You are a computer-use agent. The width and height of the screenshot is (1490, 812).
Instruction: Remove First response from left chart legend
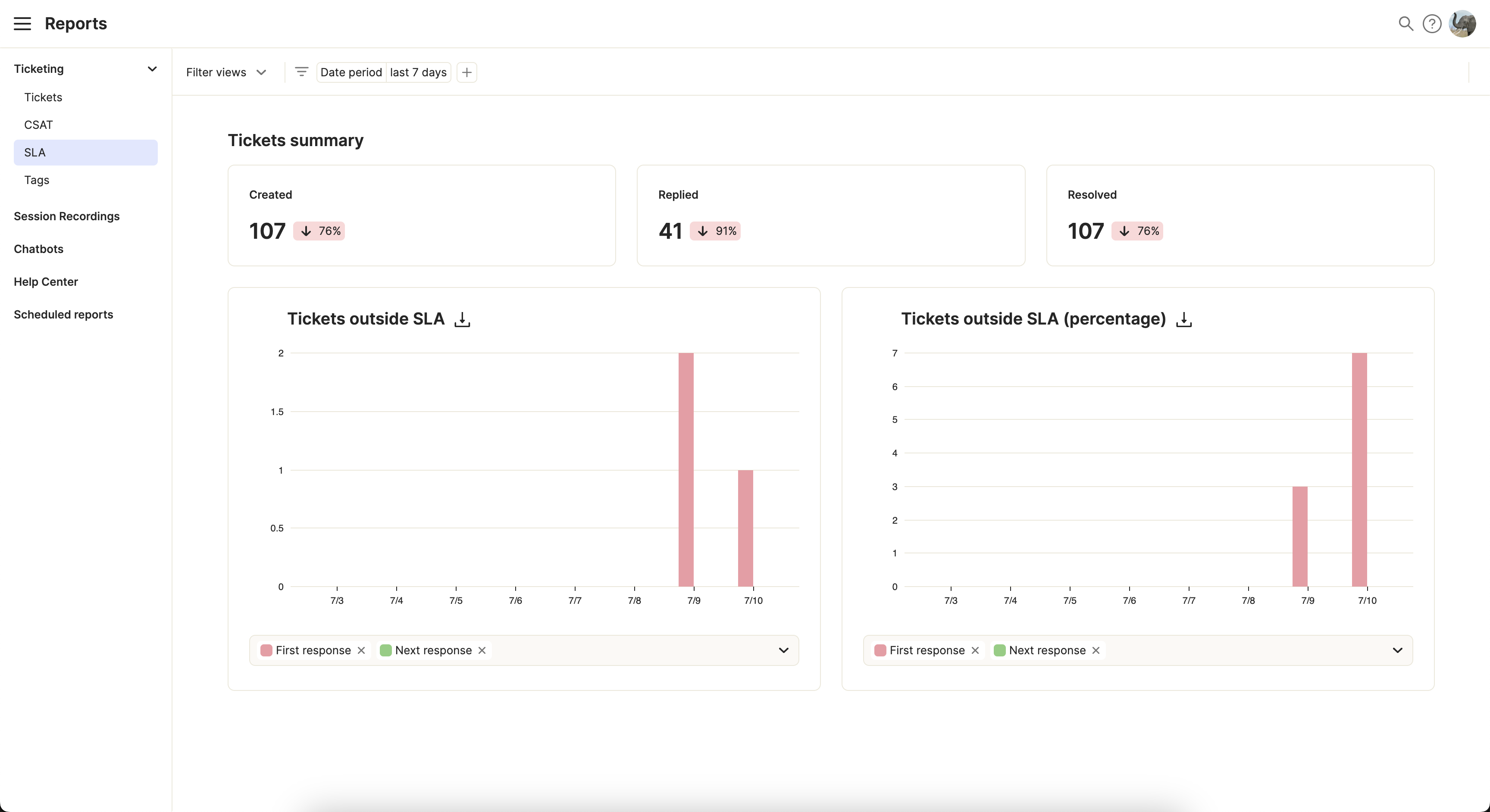pyautogui.click(x=362, y=650)
